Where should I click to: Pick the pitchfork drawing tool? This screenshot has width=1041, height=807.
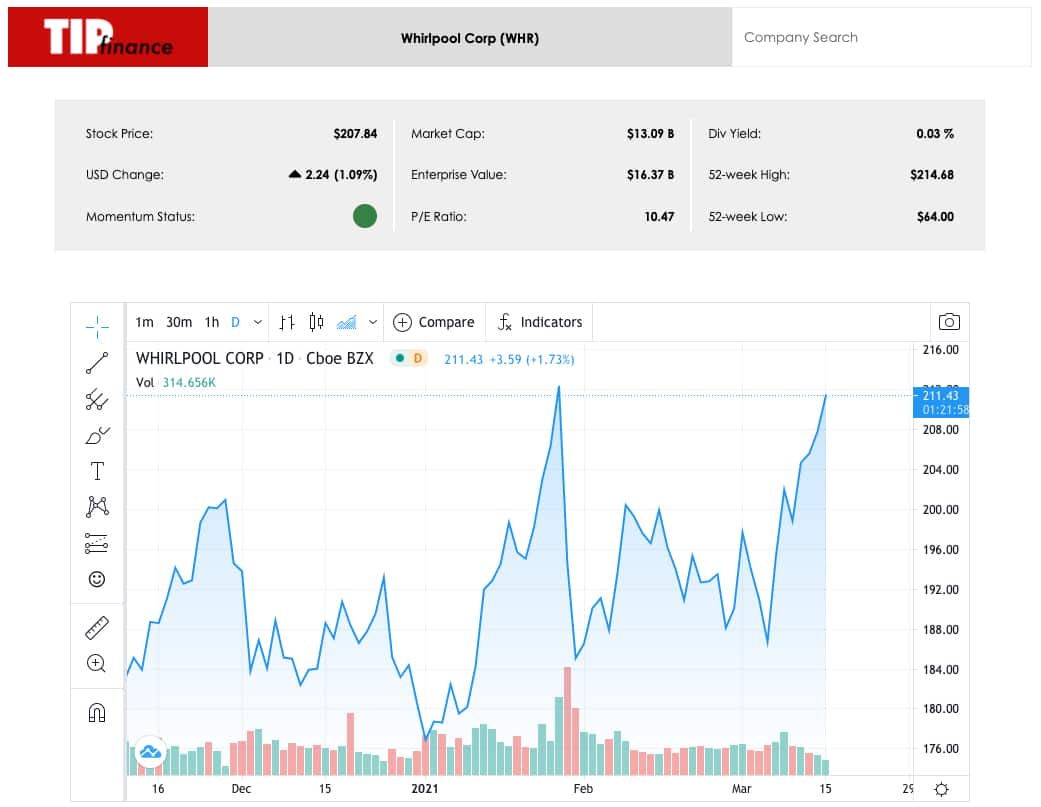(x=97, y=400)
